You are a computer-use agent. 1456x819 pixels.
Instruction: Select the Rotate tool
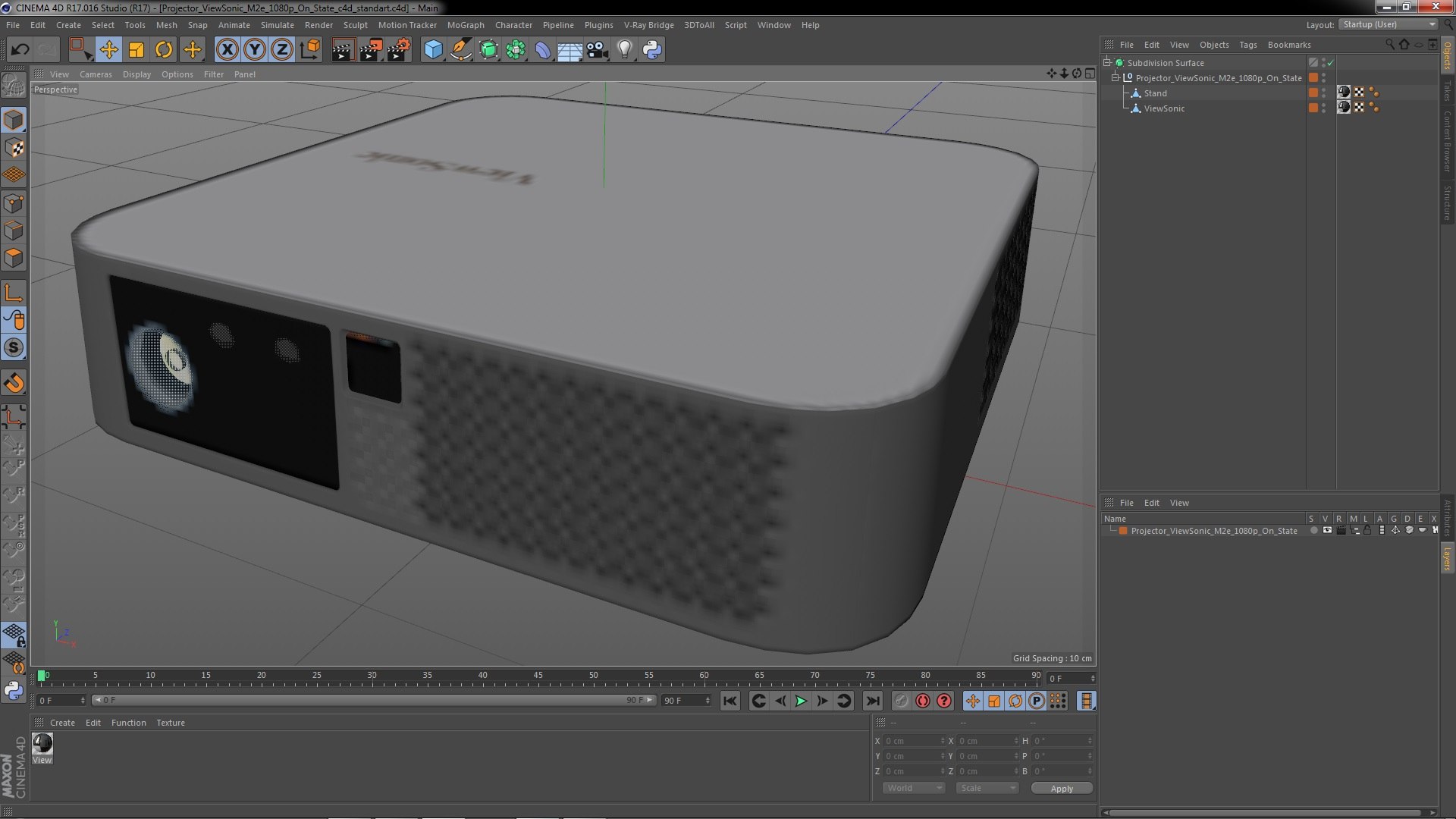(164, 50)
